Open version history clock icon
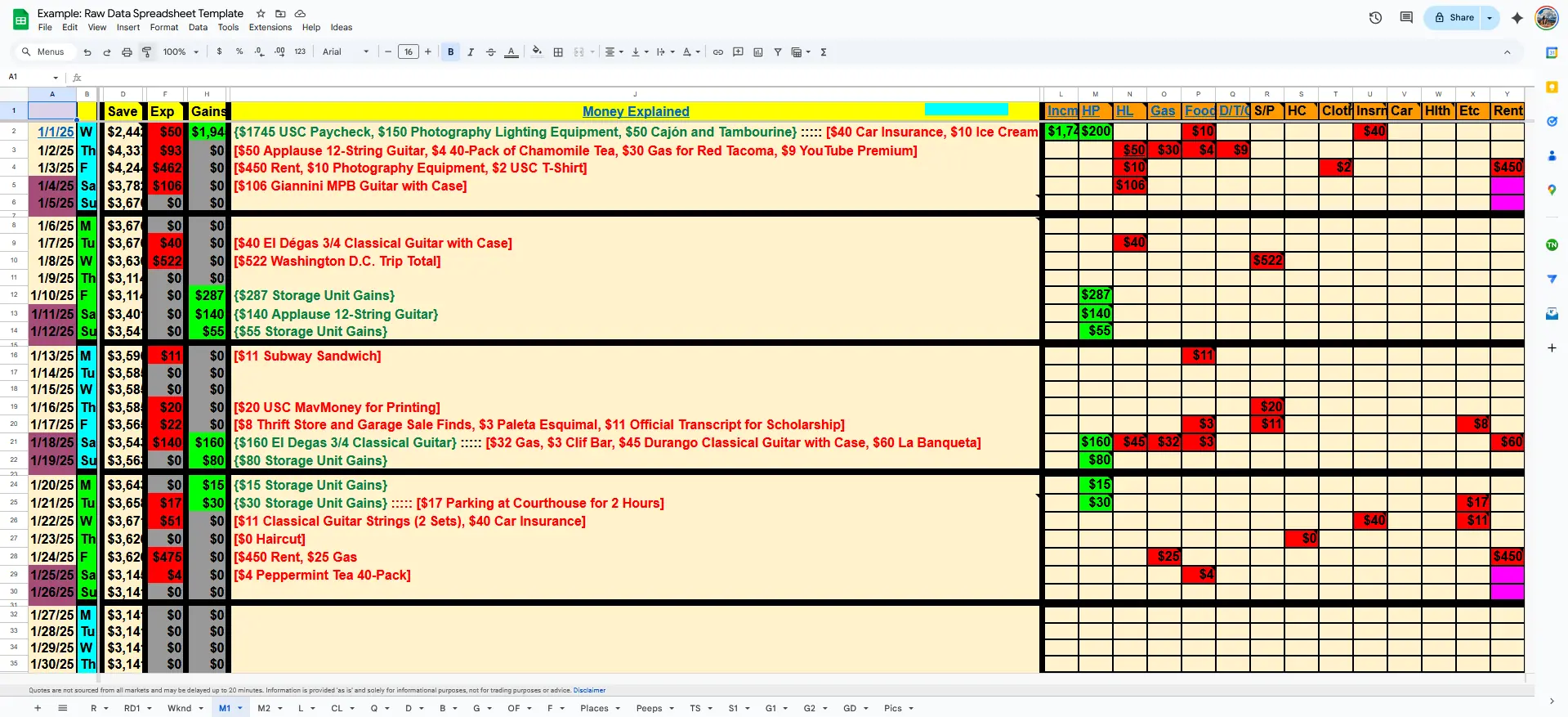Screen dimensions: 1568x717 1375,17
